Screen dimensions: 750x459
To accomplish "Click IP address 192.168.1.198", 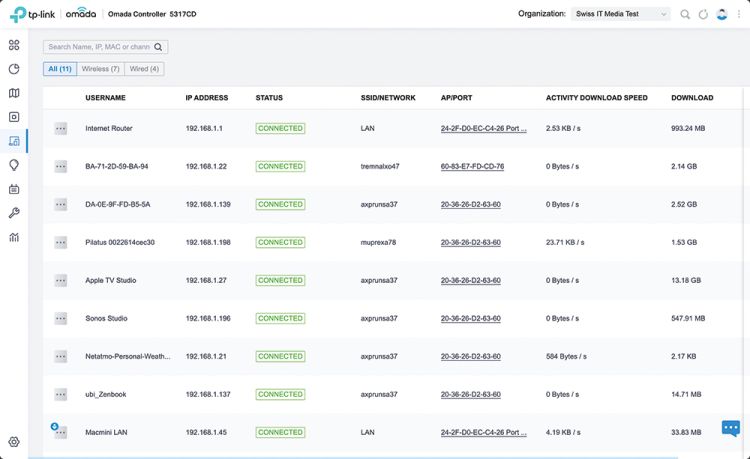I will coord(208,242).
